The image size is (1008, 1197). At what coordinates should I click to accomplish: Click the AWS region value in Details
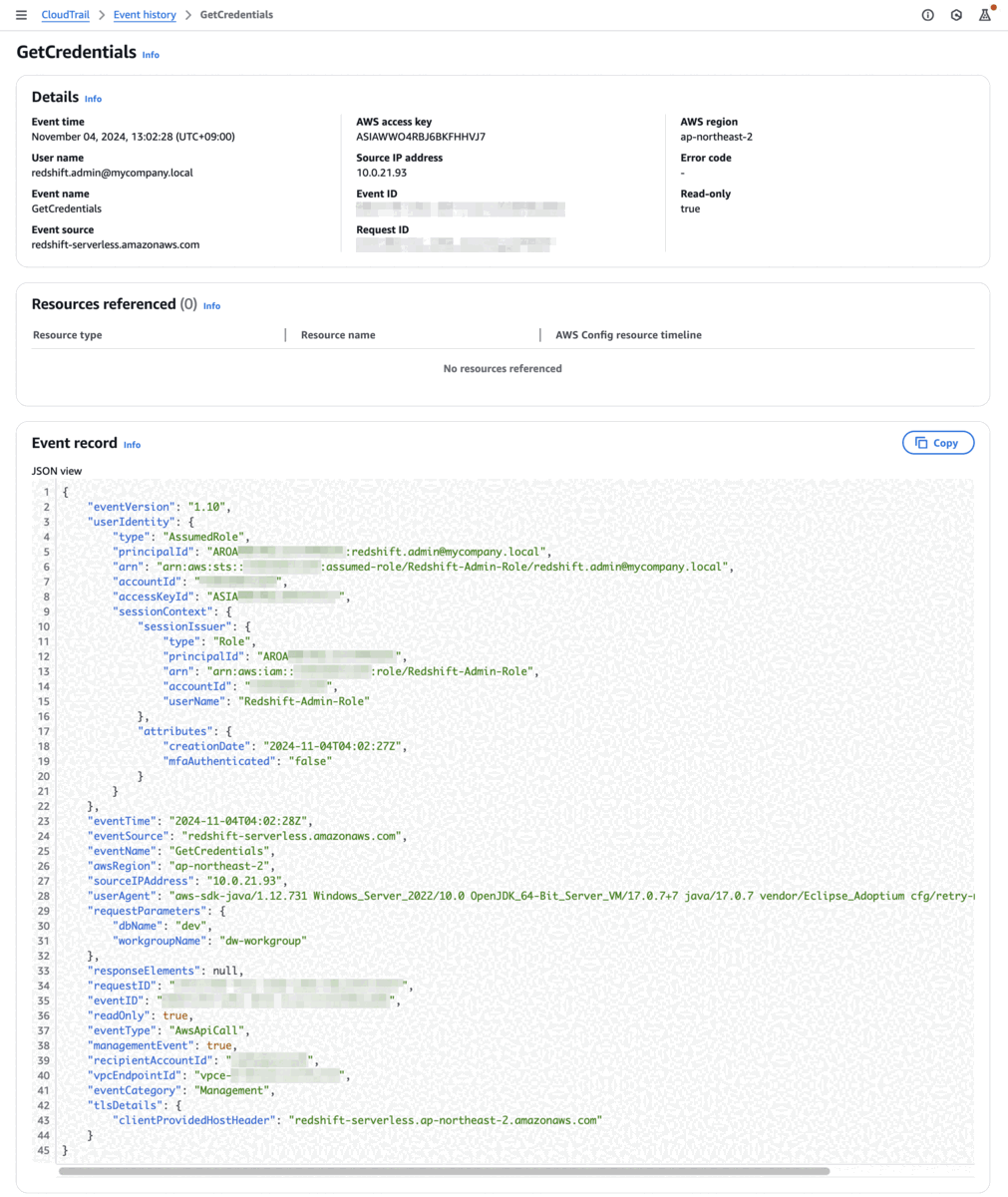tap(717, 137)
